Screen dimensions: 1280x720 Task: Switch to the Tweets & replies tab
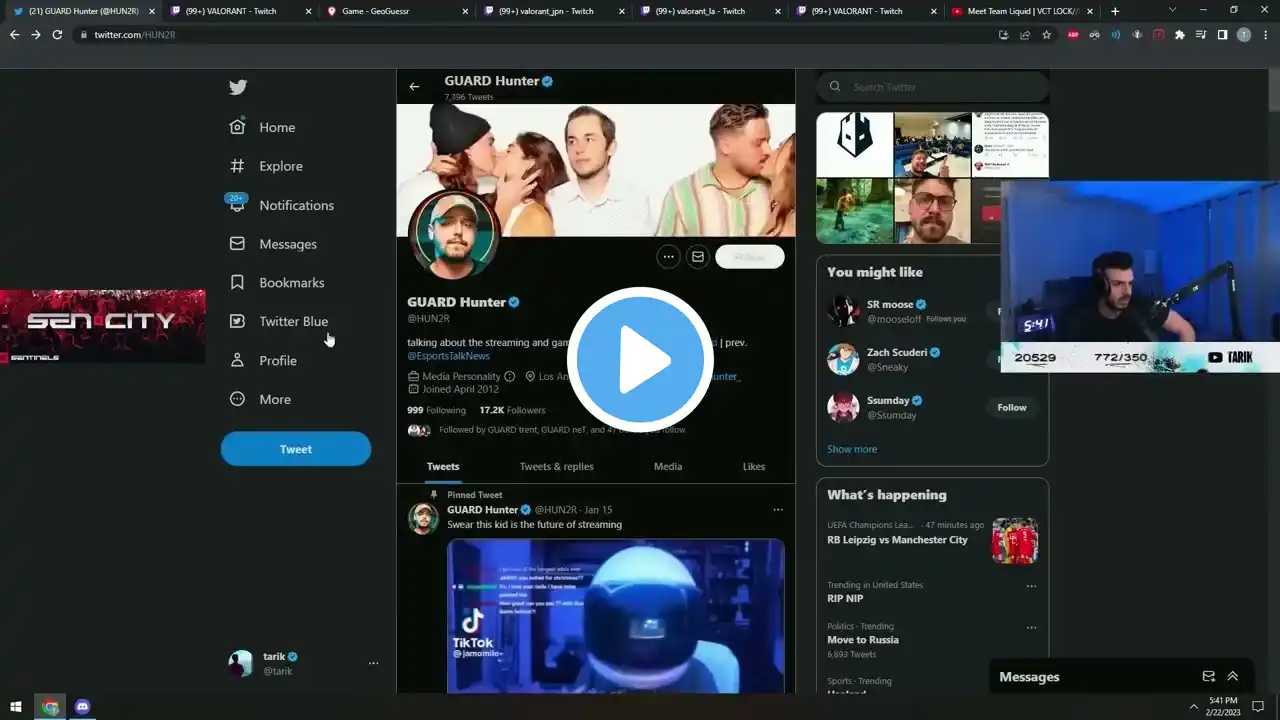[556, 467]
